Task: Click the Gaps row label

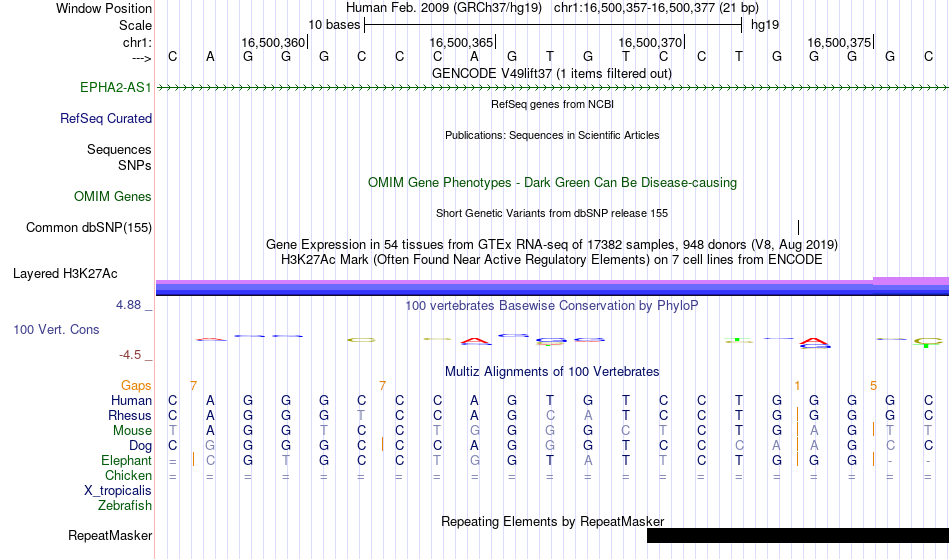Action: (136, 386)
